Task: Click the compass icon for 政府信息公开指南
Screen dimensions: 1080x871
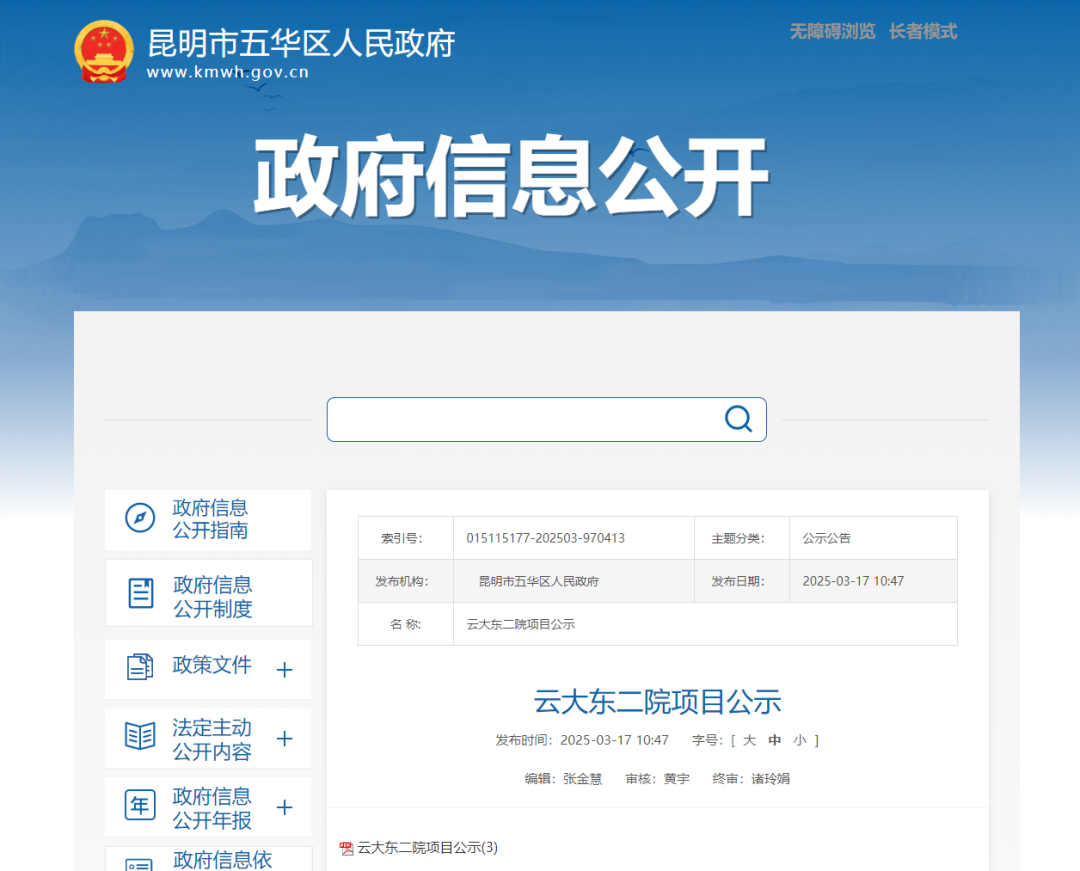Action: pyautogui.click(x=140, y=518)
